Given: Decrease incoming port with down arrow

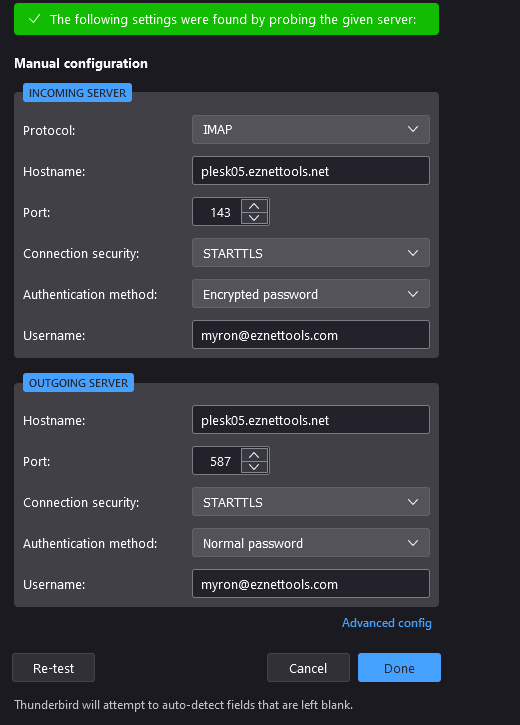Looking at the screenshot, I should pyautogui.click(x=254, y=217).
